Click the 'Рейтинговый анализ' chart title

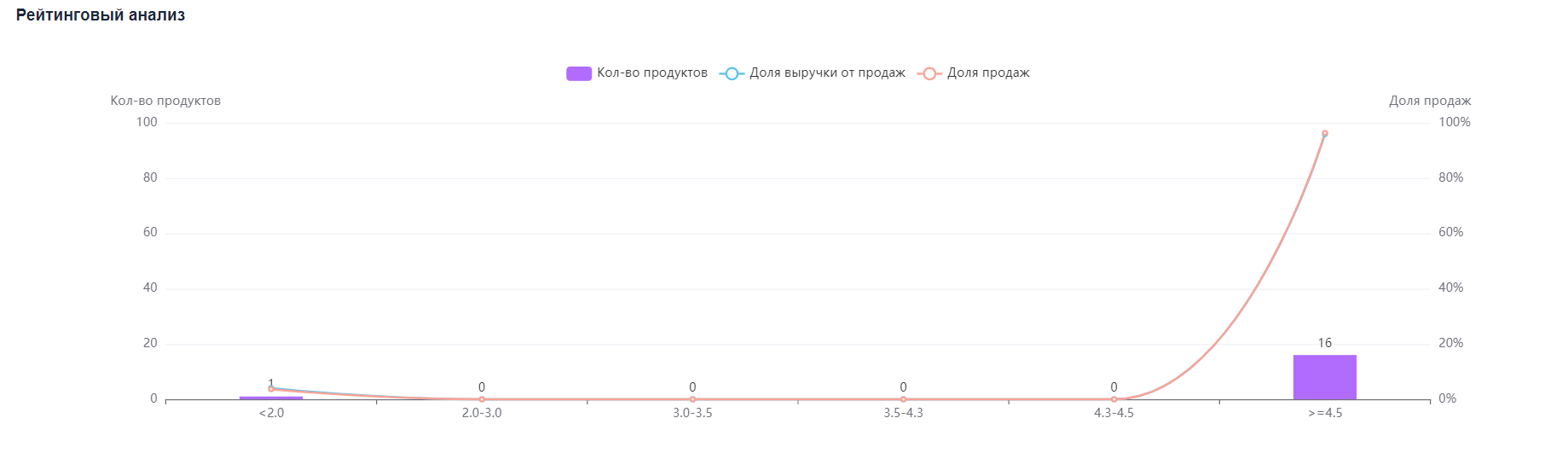pos(101,15)
